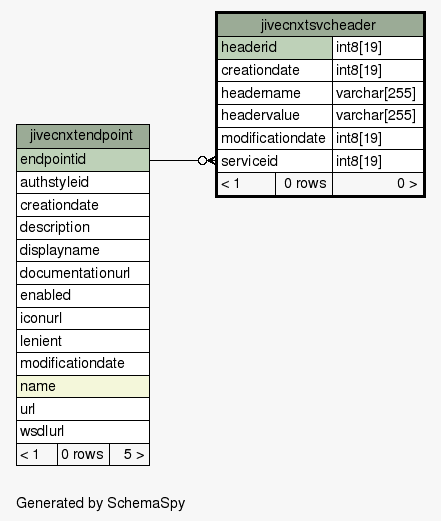The image size is (441, 521).
Task: Select the displayname column
Action: [83, 250]
